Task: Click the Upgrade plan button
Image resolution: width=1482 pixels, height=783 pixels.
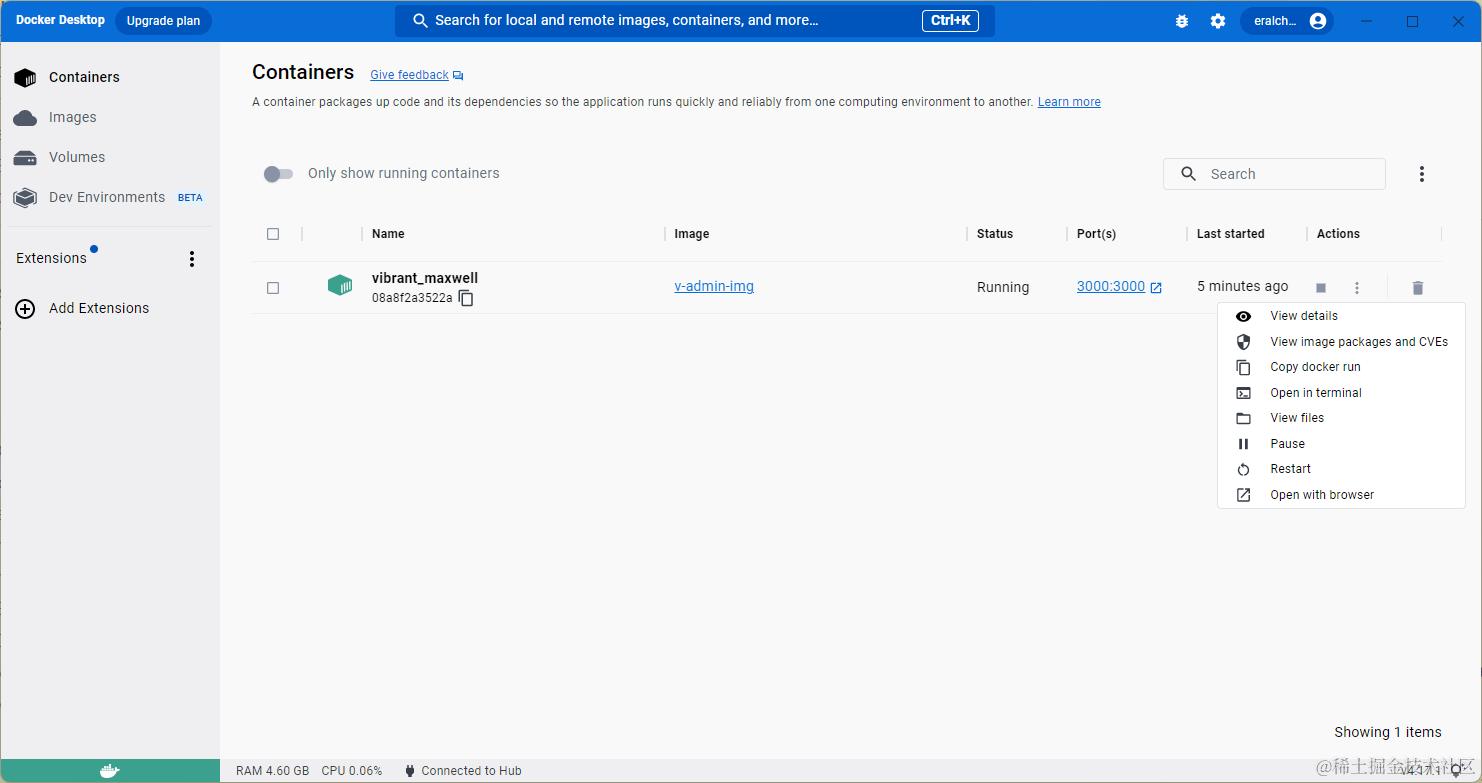Action: [163, 21]
